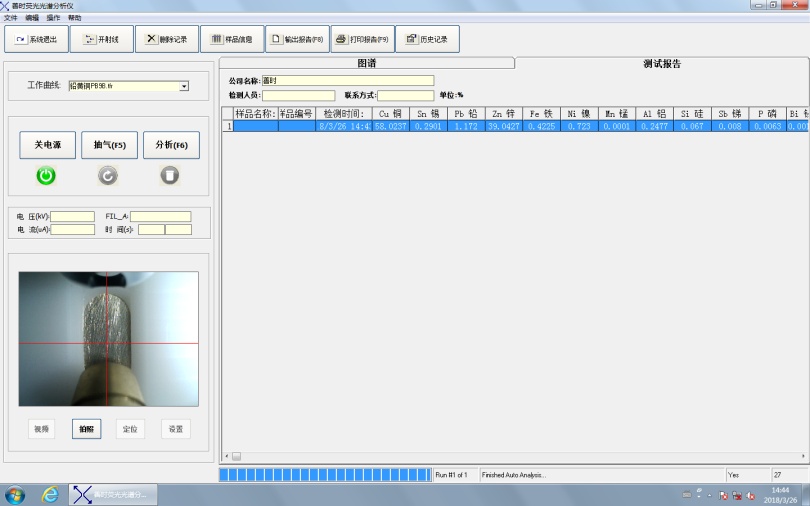Viewport: 810px width, 506px height.
Task: Switch to the 图谱 (spectrum) tab
Action: click(x=367, y=63)
